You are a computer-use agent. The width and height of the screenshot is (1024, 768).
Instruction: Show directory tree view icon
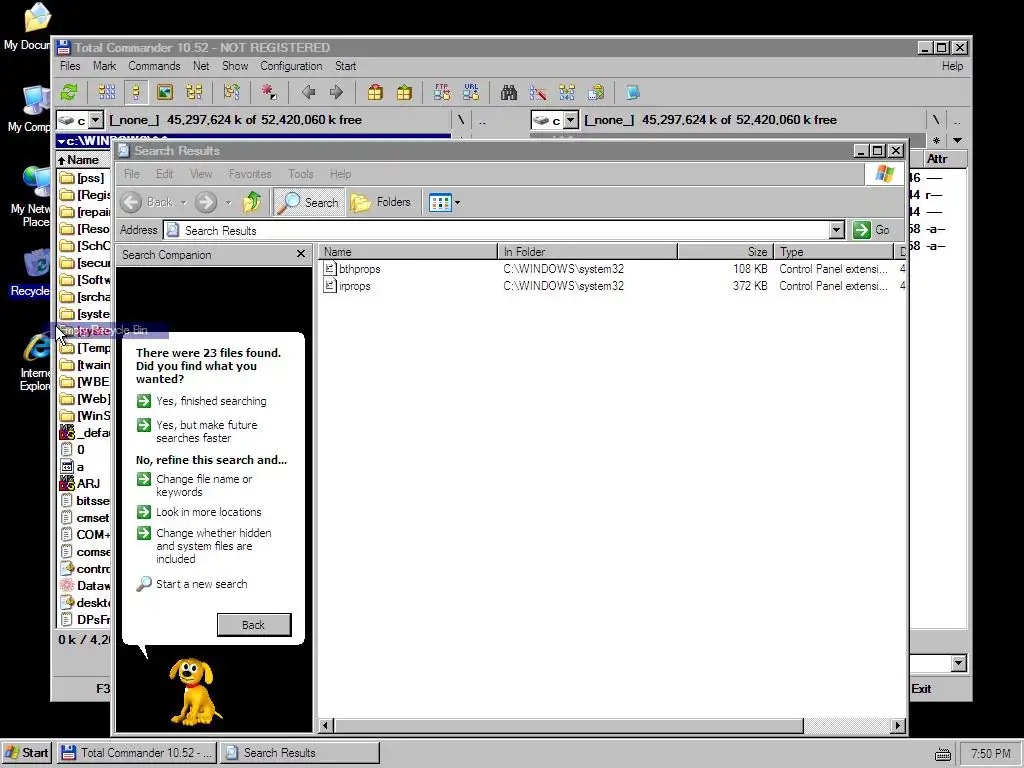pyautogui.click(x=194, y=92)
